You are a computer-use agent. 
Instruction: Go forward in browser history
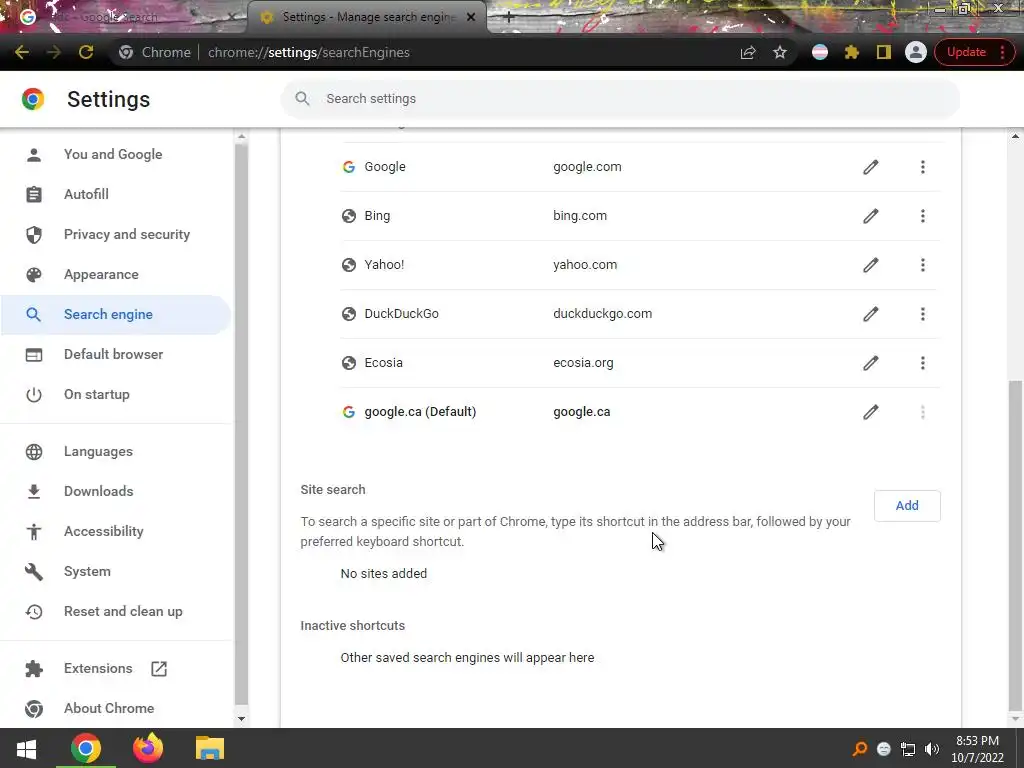click(54, 52)
